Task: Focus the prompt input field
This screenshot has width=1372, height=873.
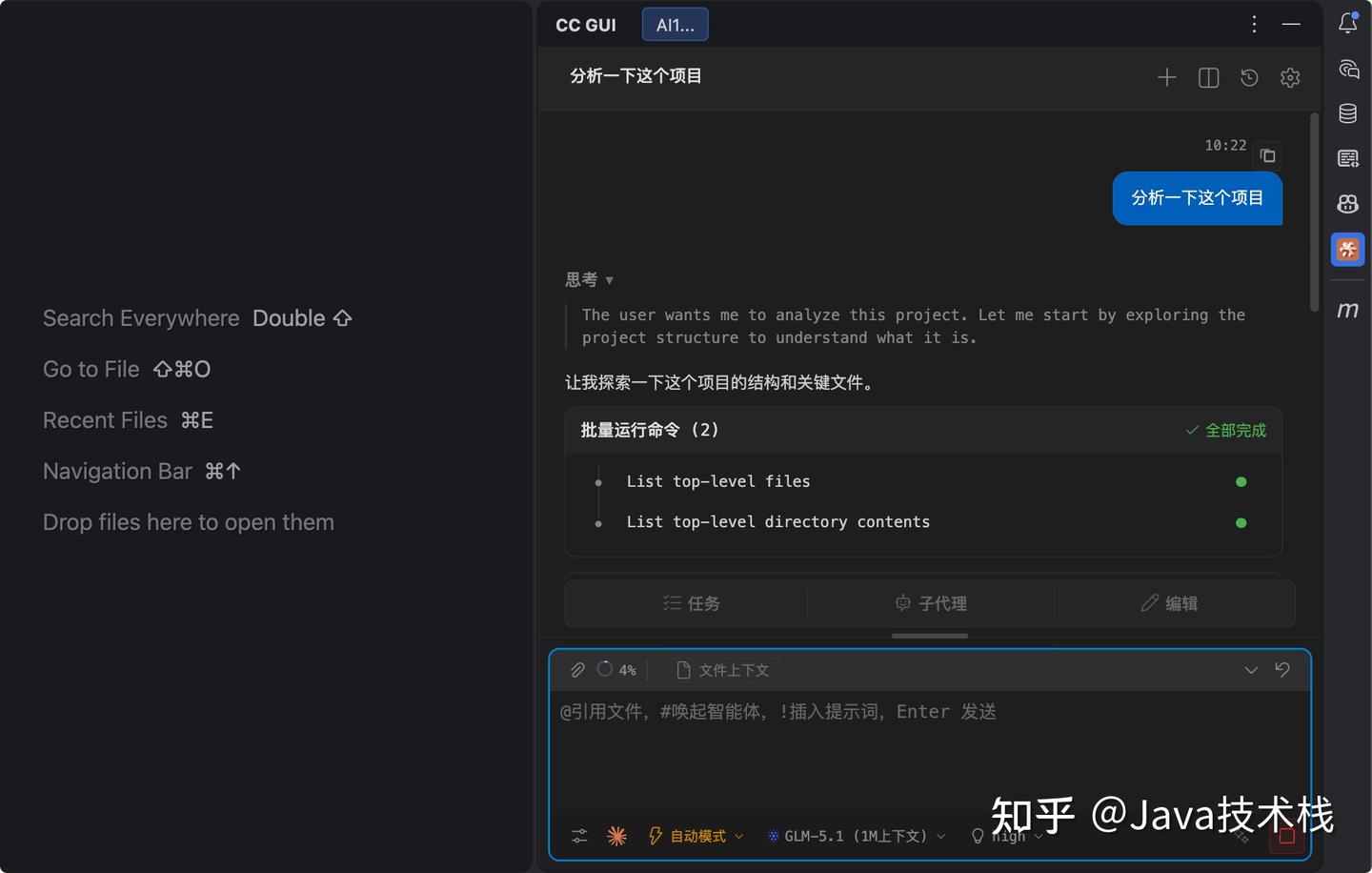Action: coord(930,753)
